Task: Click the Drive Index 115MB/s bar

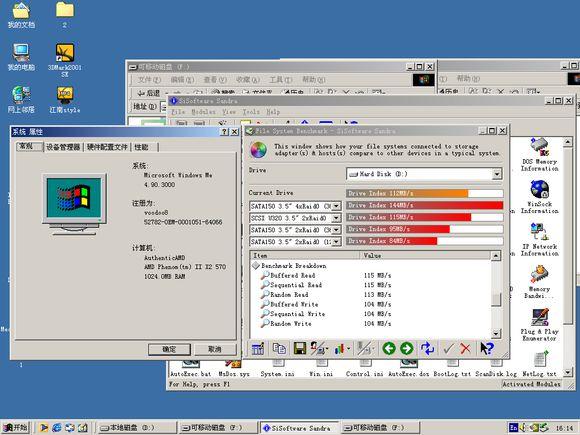Action: [x=409, y=217]
